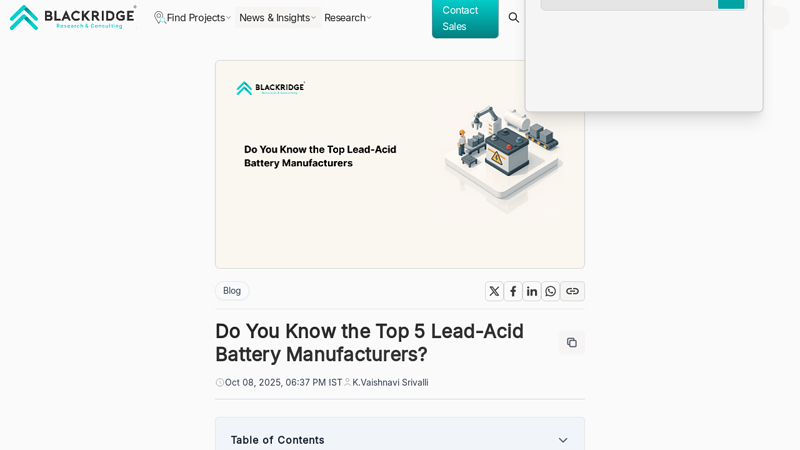
Task: Click the copy title icon
Action: [x=572, y=342]
